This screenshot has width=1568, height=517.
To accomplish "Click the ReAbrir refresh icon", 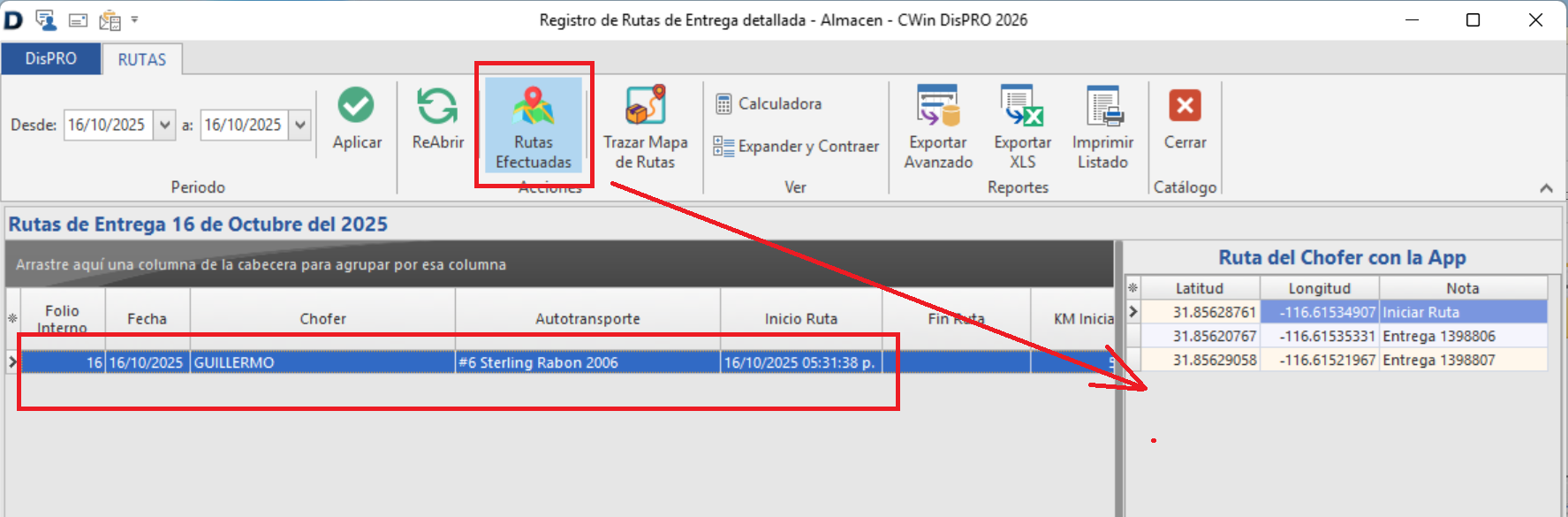I will pyautogui.click(x=437, y=105).
